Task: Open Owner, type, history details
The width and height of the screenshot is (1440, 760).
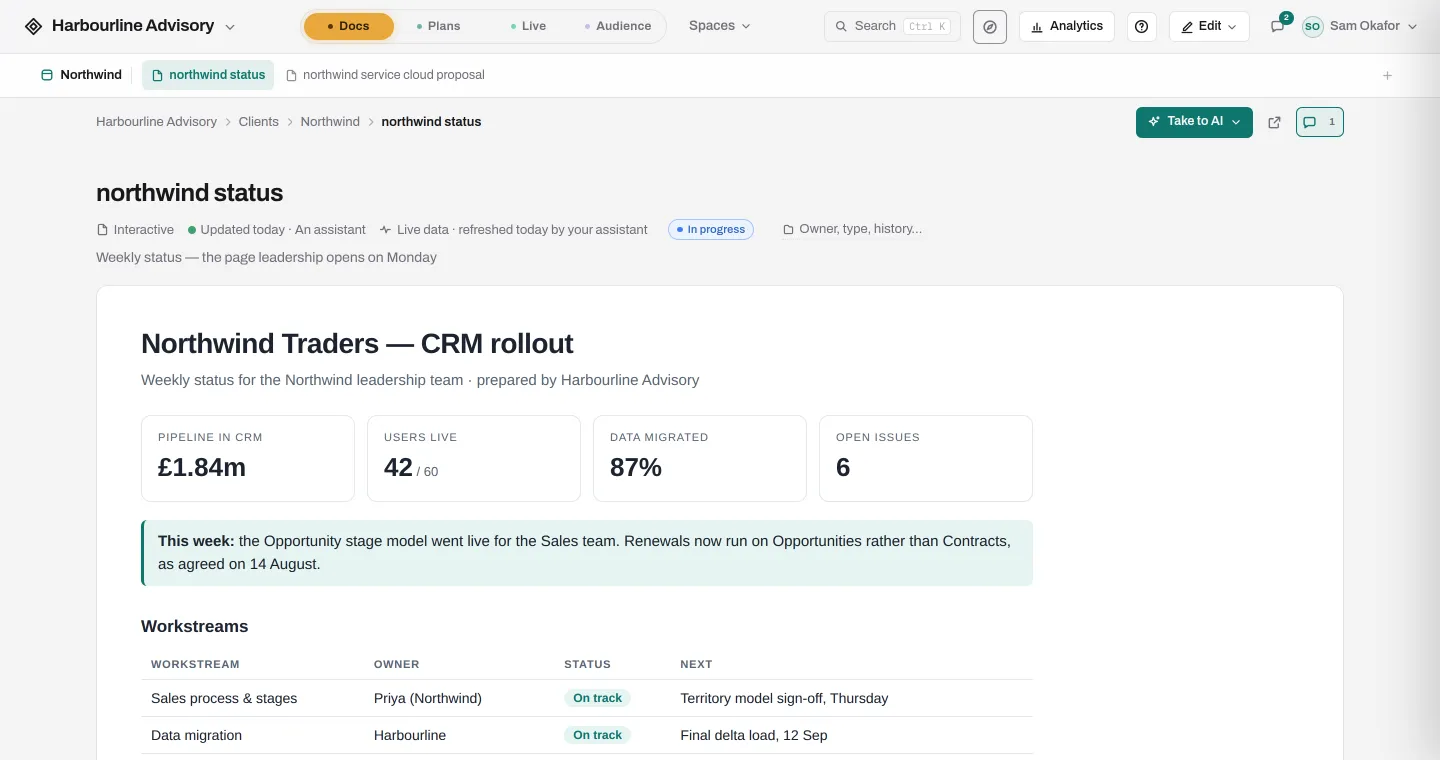Action: 852,229
